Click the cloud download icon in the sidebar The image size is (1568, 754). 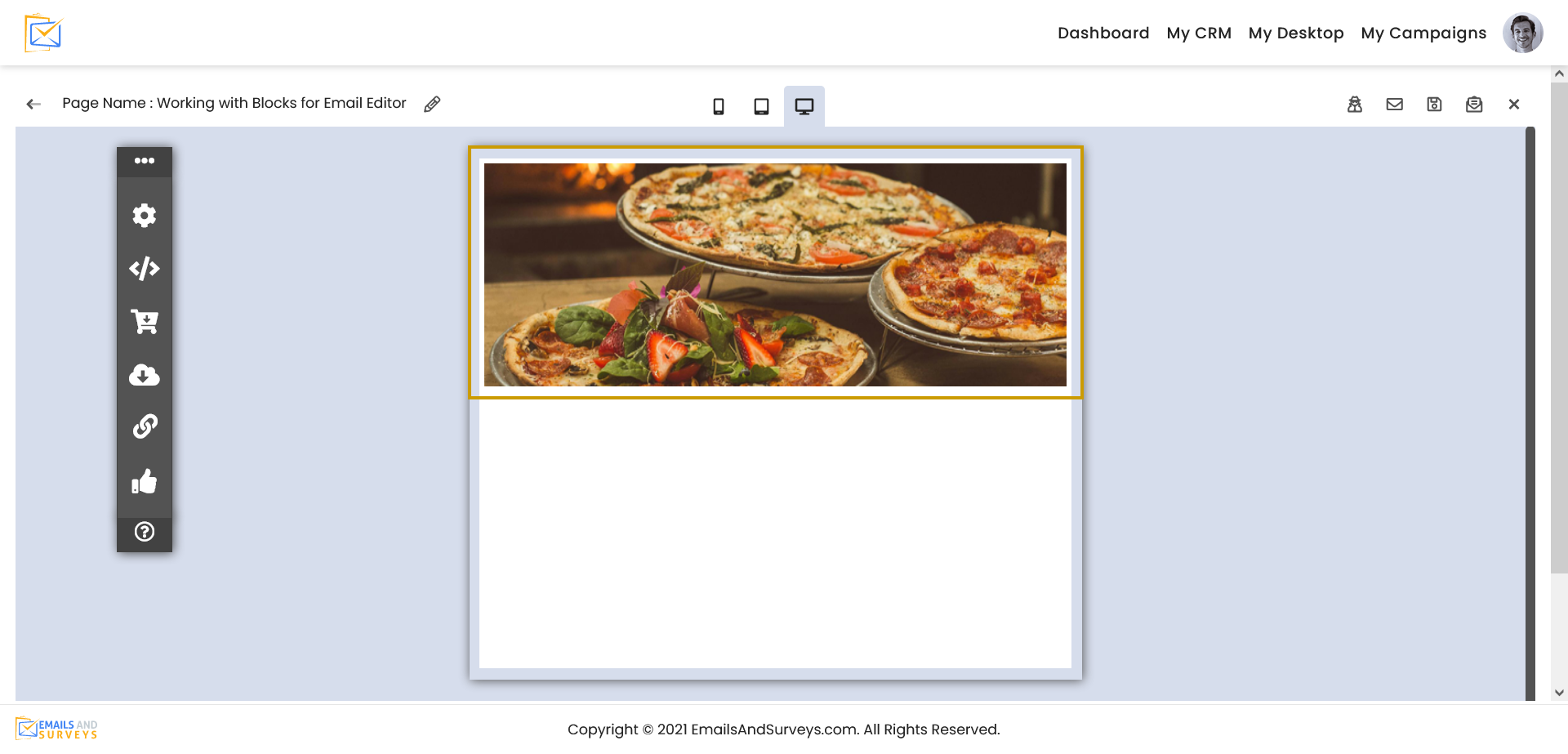[x=145, y=375]
